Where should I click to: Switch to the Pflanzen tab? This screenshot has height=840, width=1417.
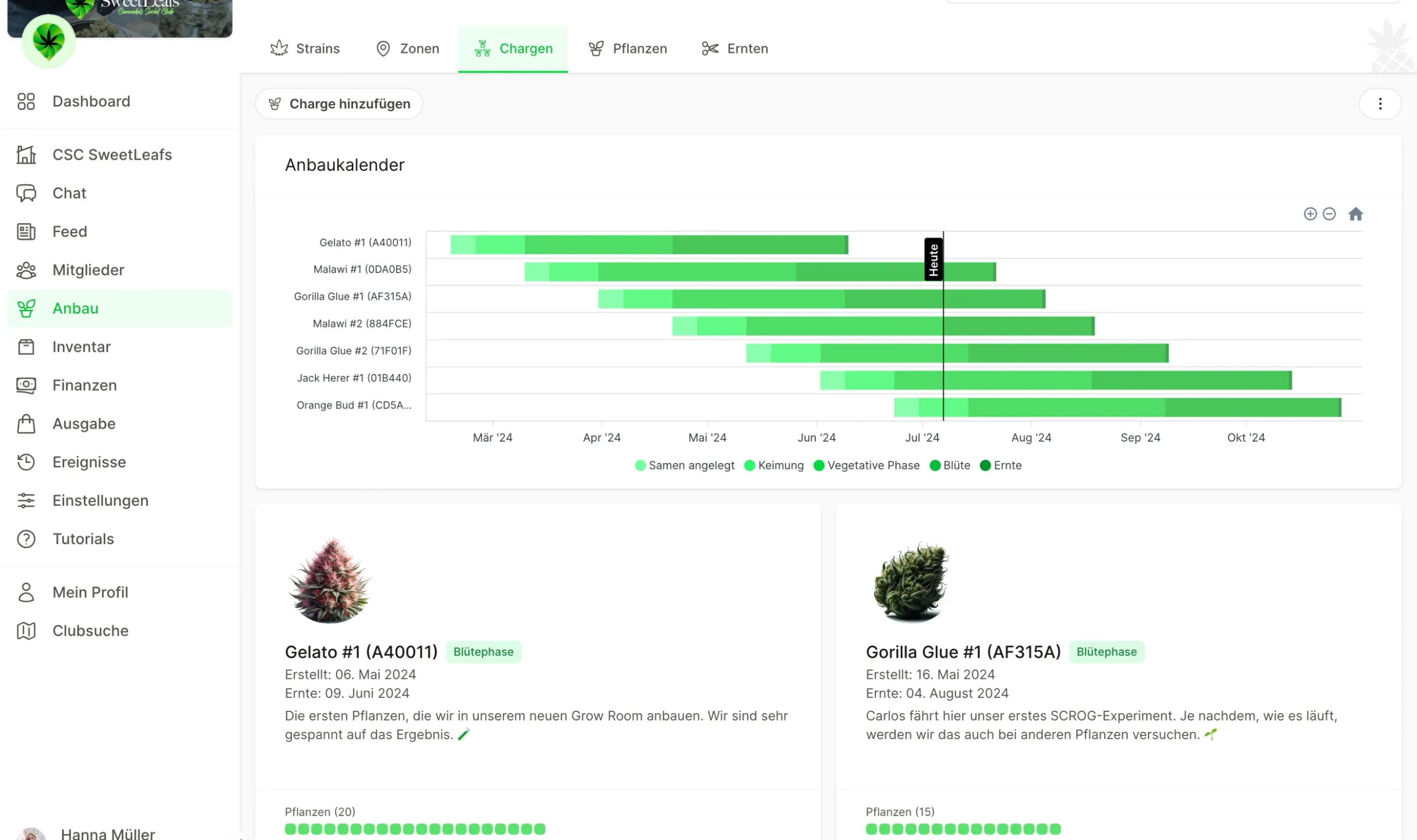coord(628,48)
